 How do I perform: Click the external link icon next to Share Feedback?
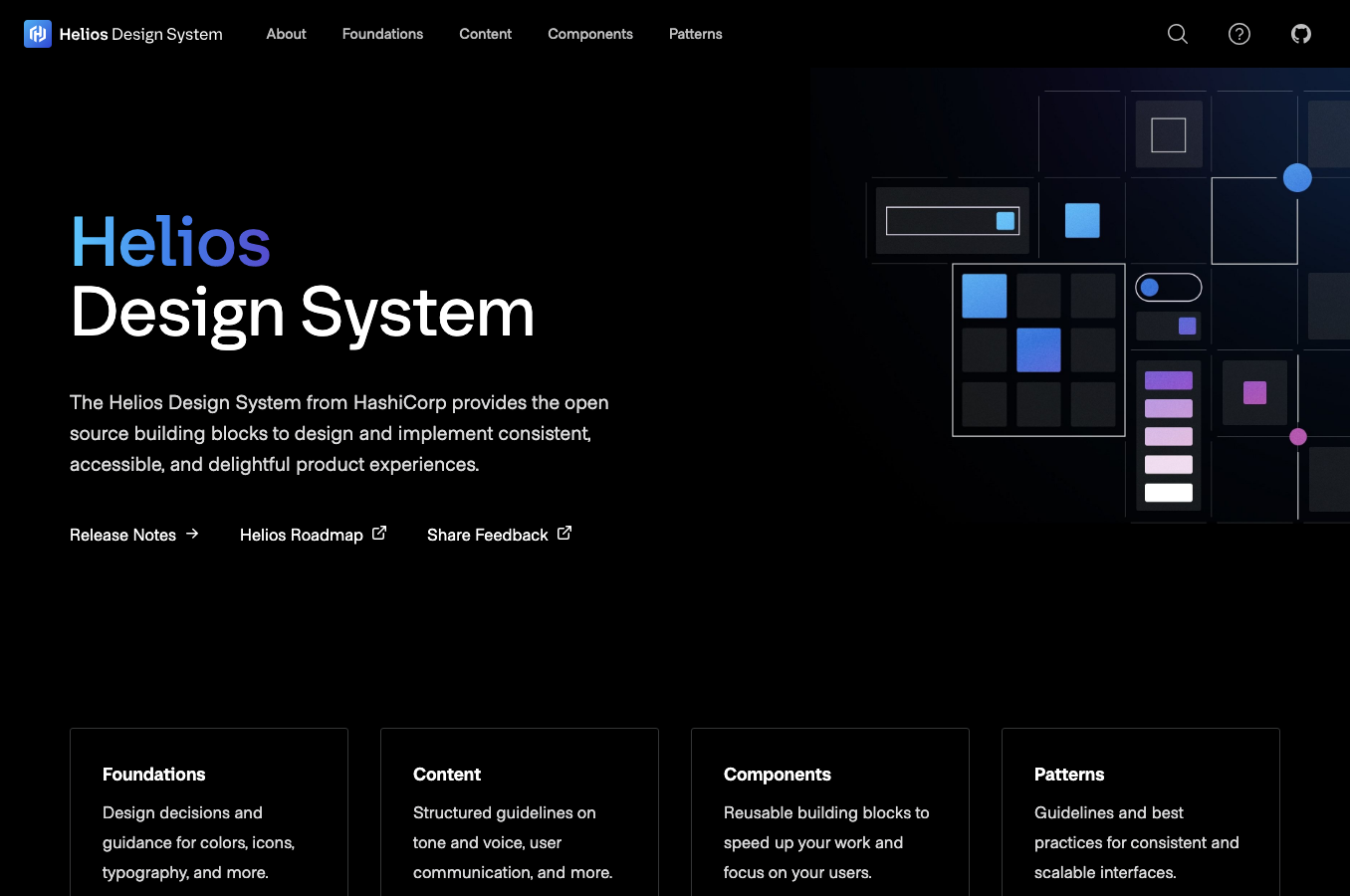pos(564,532)
